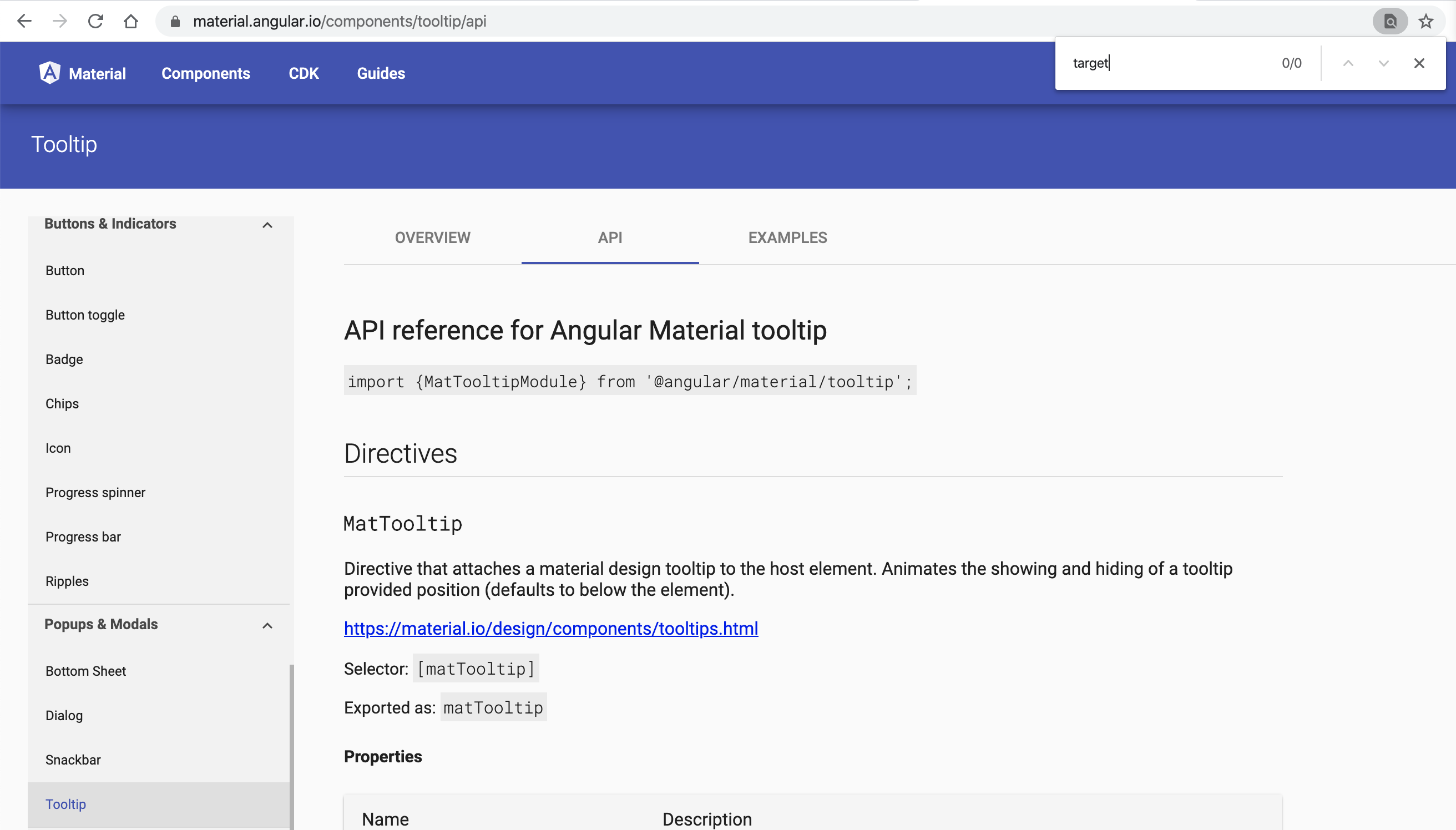Open CDK in the top nav

coord(304,74)
